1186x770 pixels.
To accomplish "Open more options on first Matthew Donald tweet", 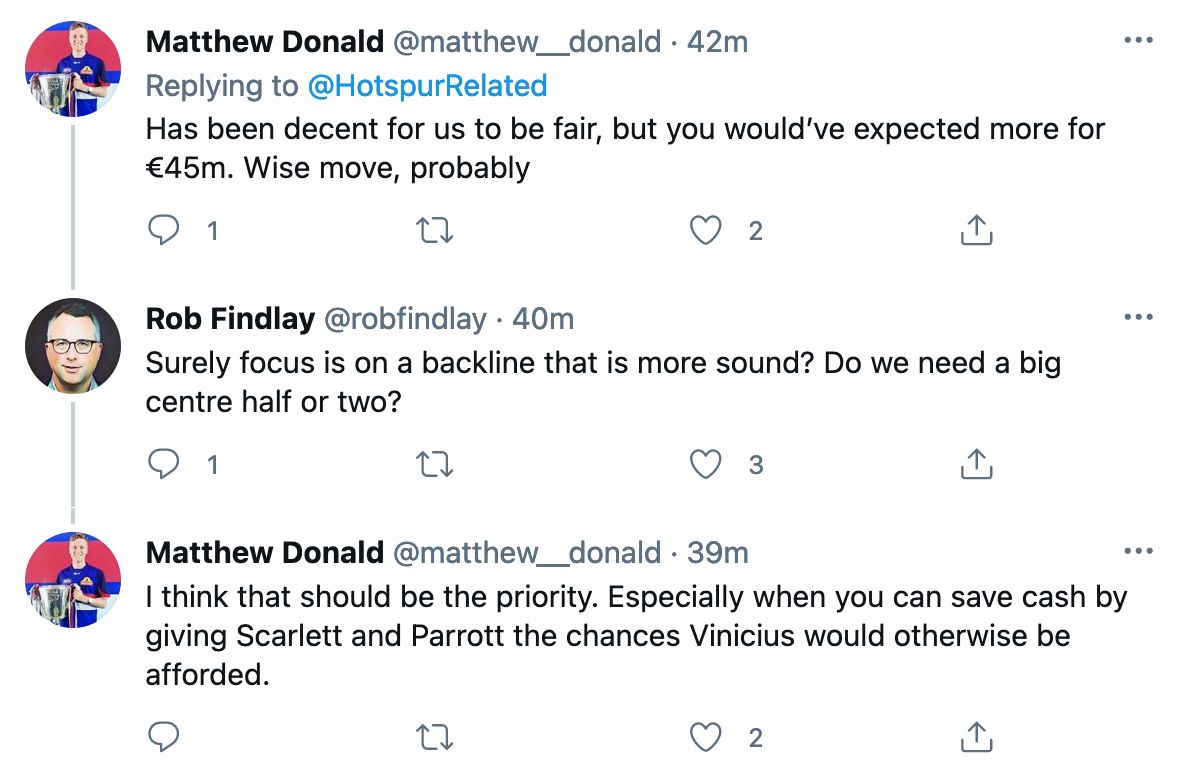I will pyautogui.click(x=1138, y=42).
